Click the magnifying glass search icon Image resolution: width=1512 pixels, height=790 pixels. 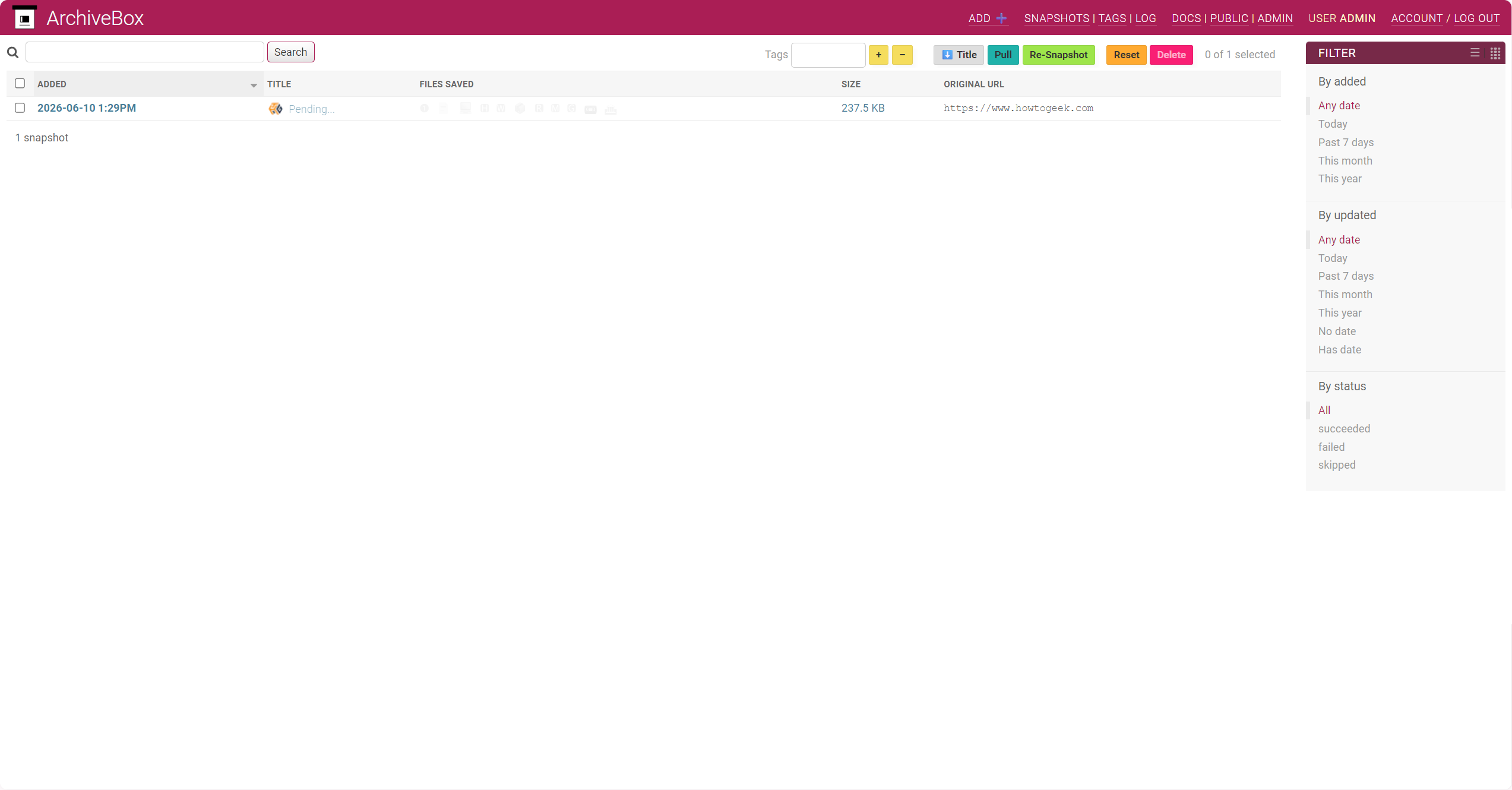(x=12, y=53)
